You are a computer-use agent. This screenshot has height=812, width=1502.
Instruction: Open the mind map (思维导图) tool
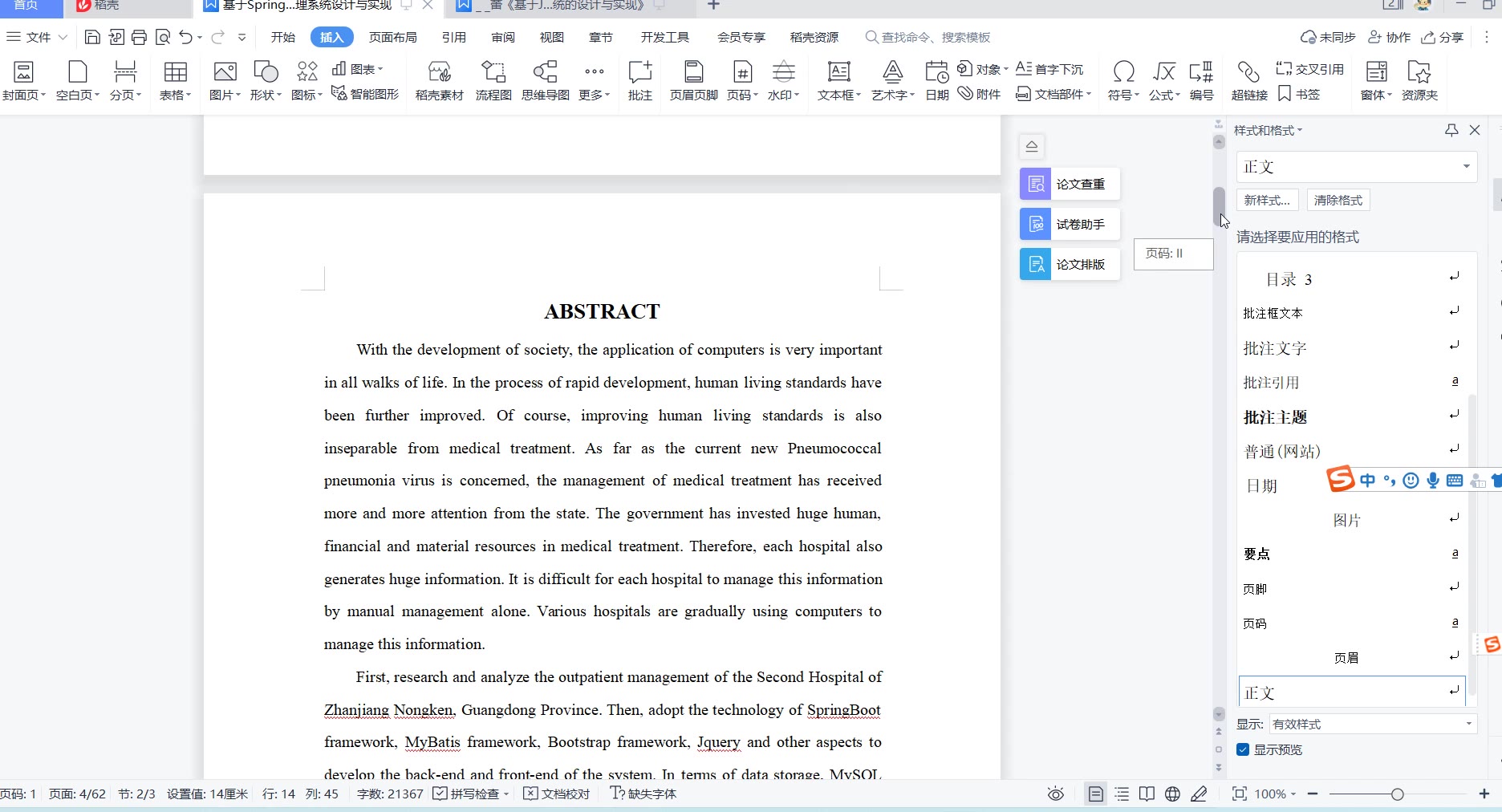pos(545,80)
